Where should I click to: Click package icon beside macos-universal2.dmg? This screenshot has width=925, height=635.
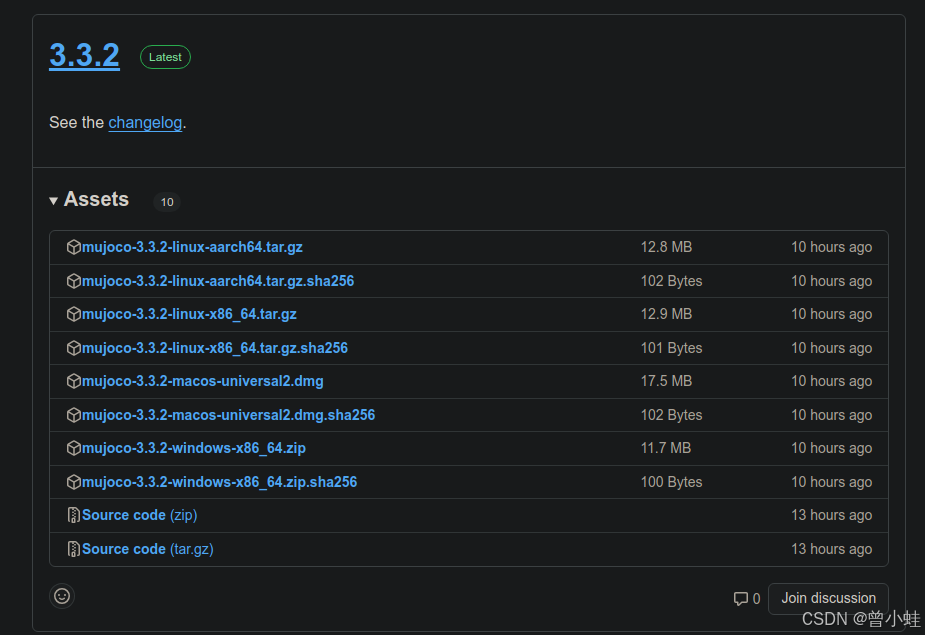(74, 381)
